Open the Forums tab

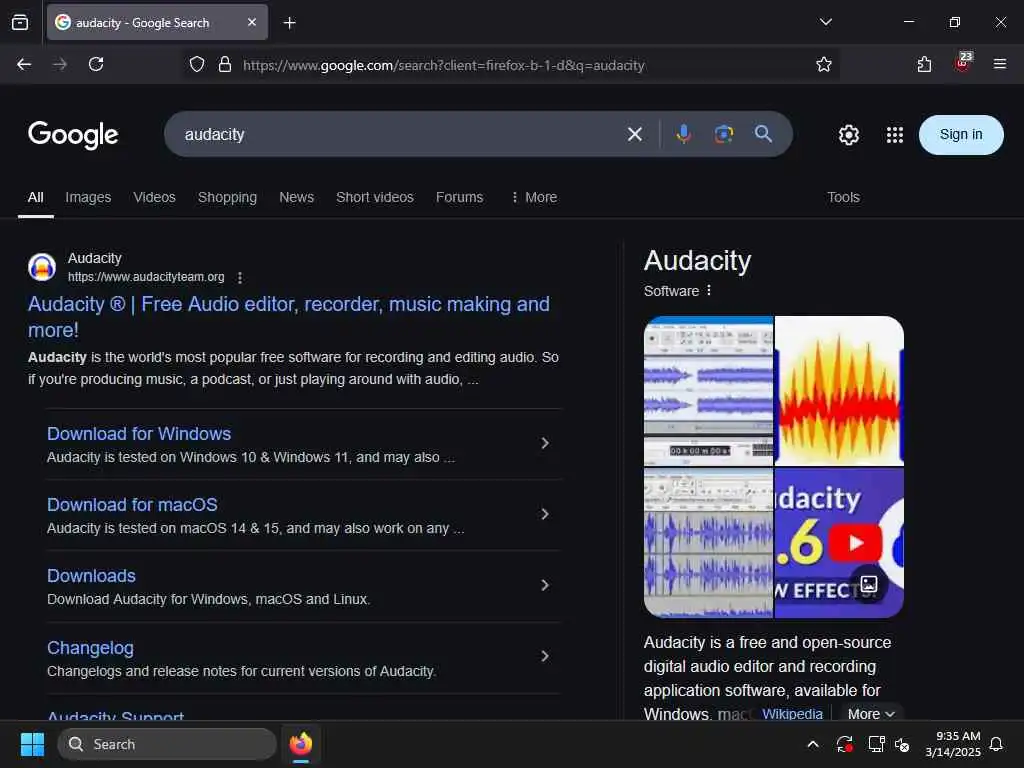tap(459, 197)
